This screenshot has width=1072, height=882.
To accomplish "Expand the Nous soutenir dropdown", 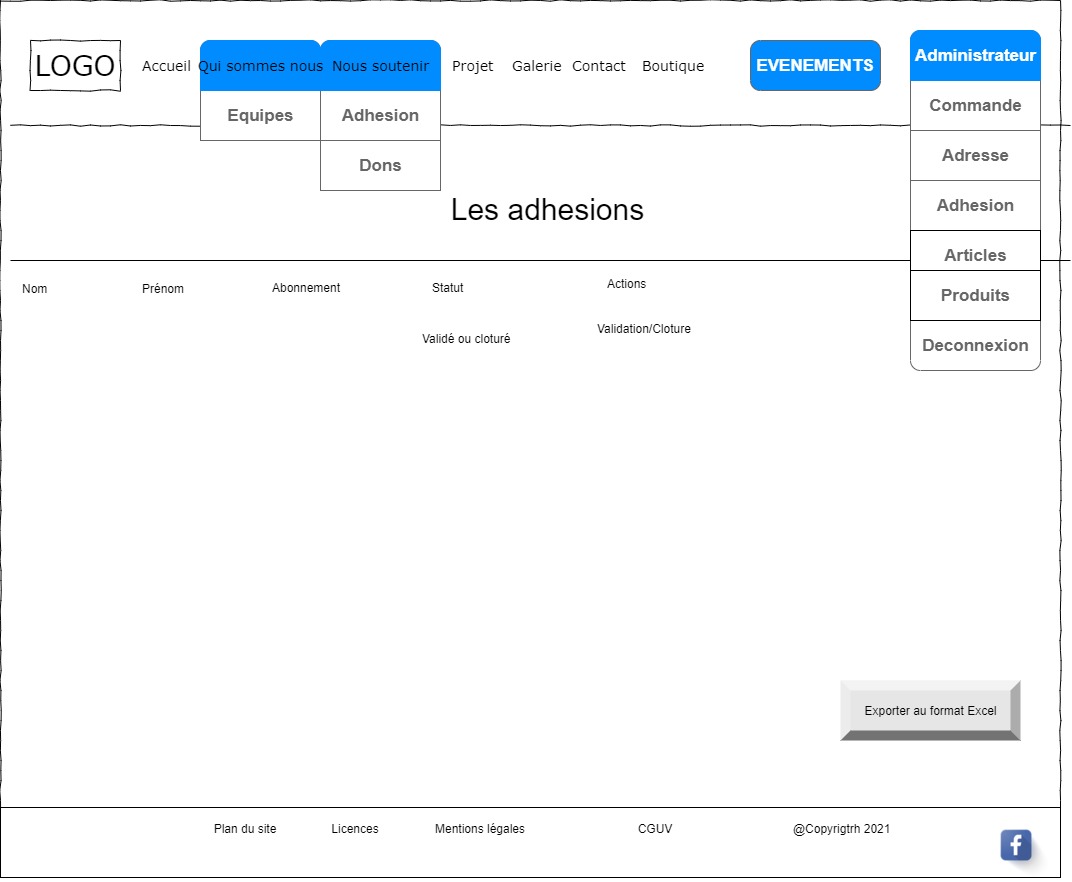I will click(380, 66).
